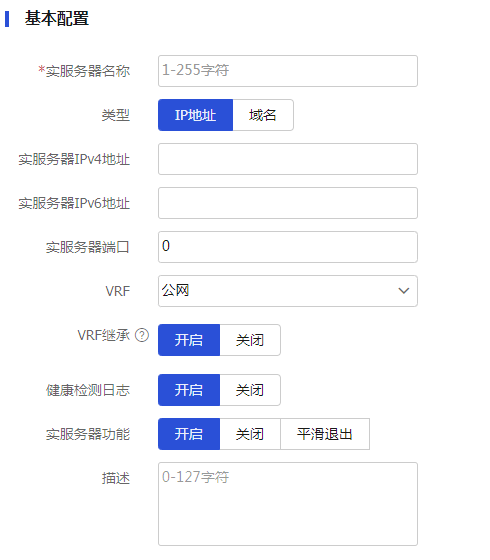Viewport: 490px width, 560px height.
Task: Select IP地址 as the server type
Action: 195,115
